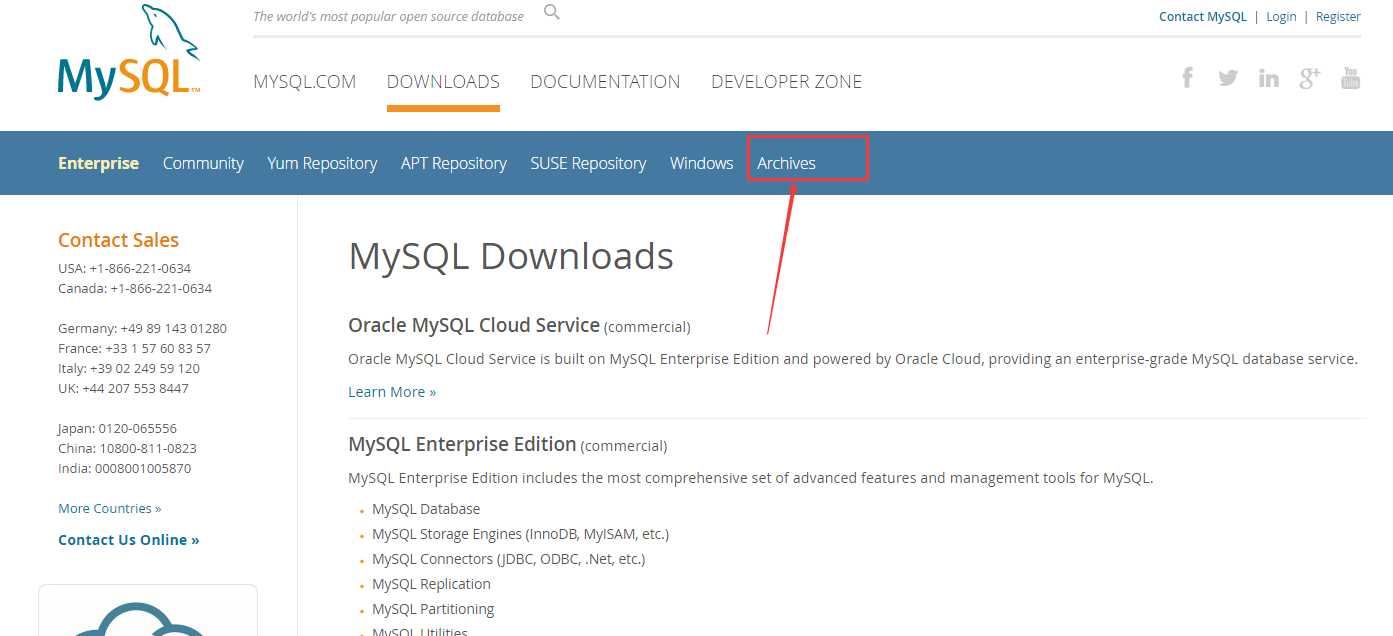This screenshot has height=636, width=1393.
Task: Click Oracle MySQL Cloud Service heading
Action: [474, 325]
